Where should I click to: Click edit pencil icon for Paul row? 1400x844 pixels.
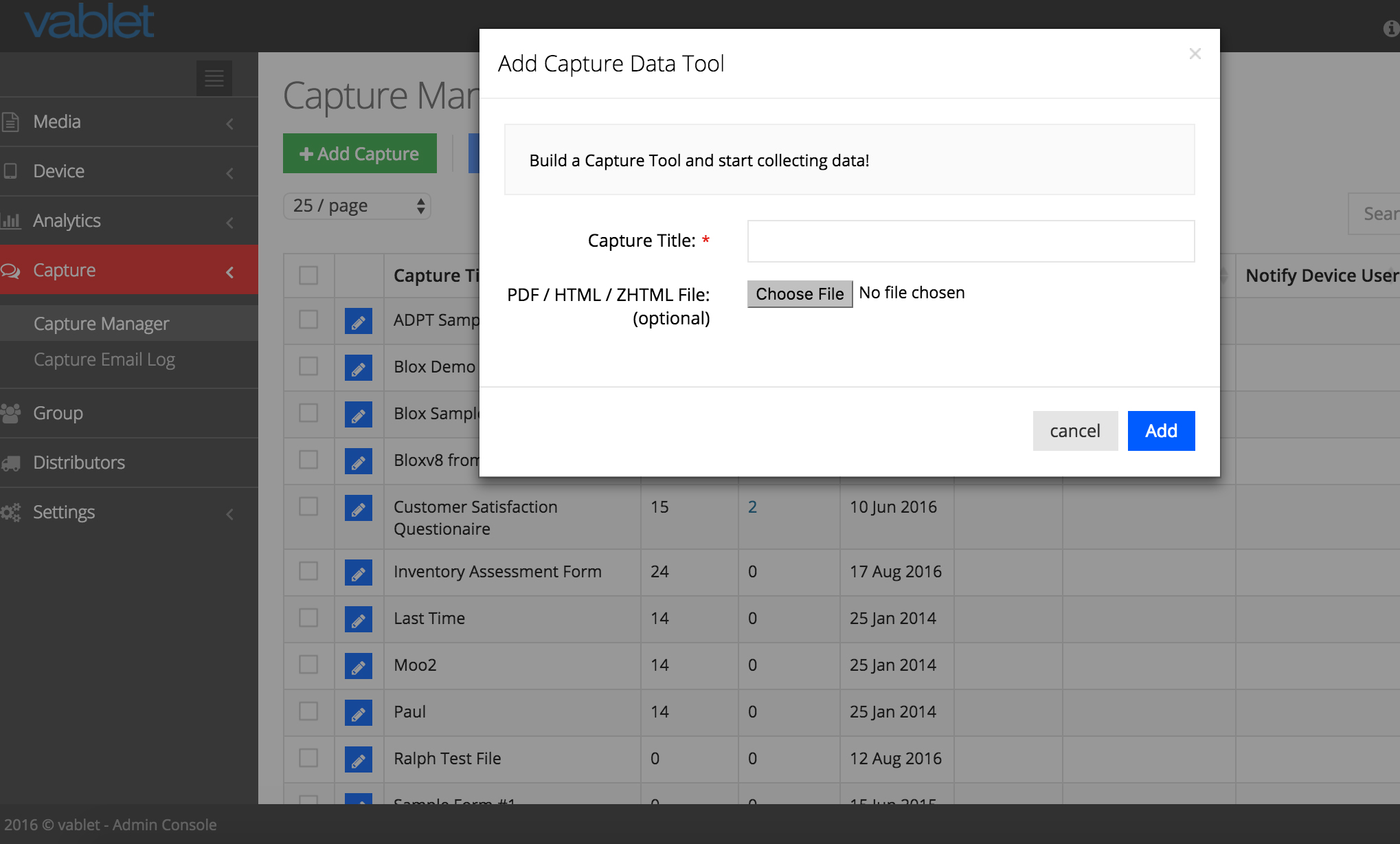coord(358,713)
